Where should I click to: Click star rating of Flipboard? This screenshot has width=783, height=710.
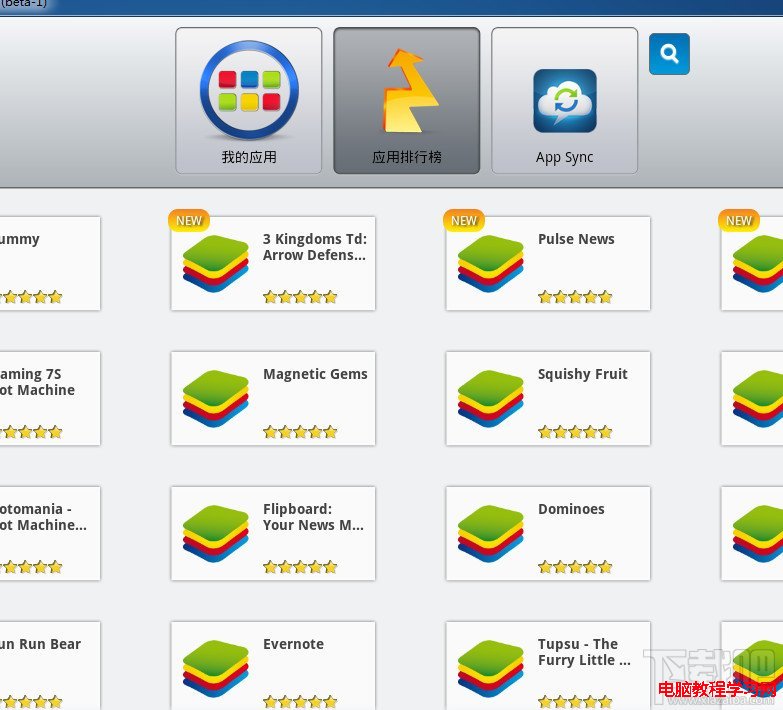click(x=300, y=567)
